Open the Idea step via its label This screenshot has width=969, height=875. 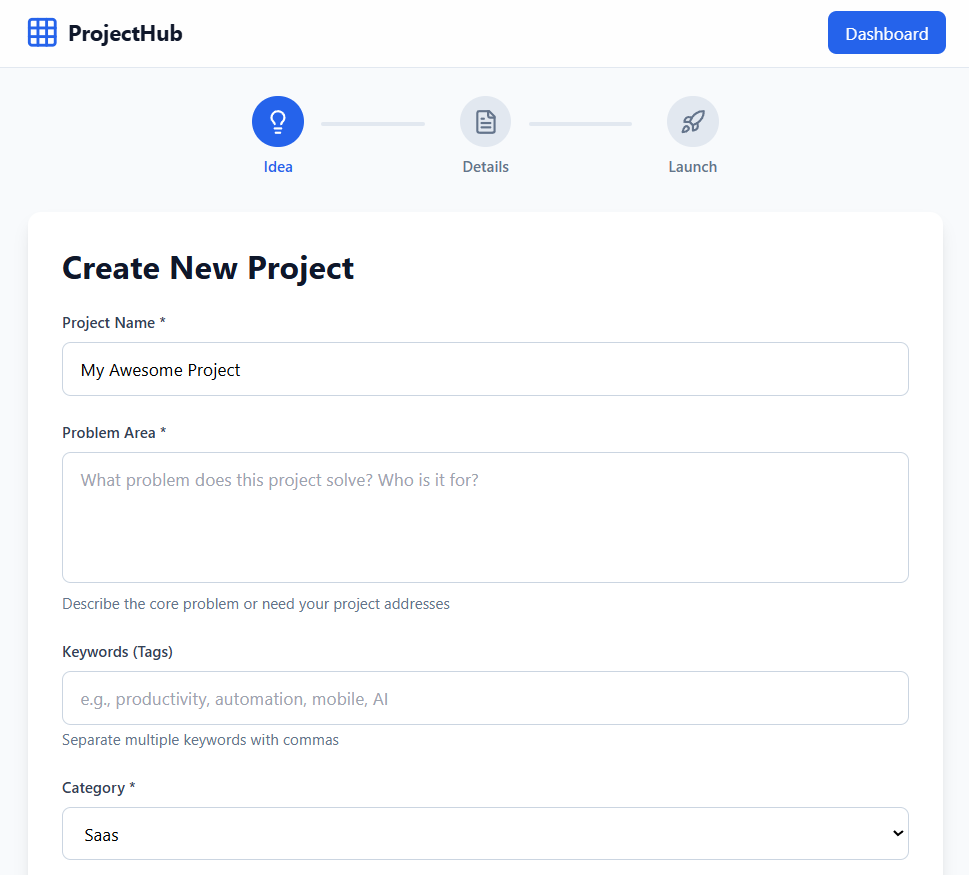tap(277, 166)
